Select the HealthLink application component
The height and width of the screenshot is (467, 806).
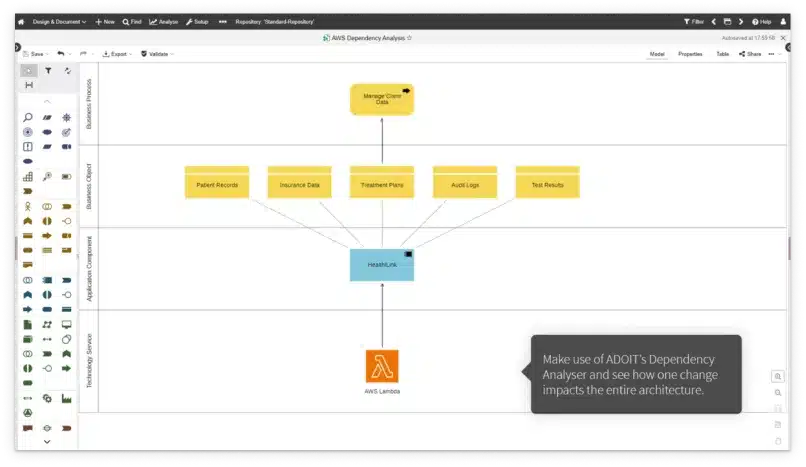pyautogui.click(x=382, y=265)
